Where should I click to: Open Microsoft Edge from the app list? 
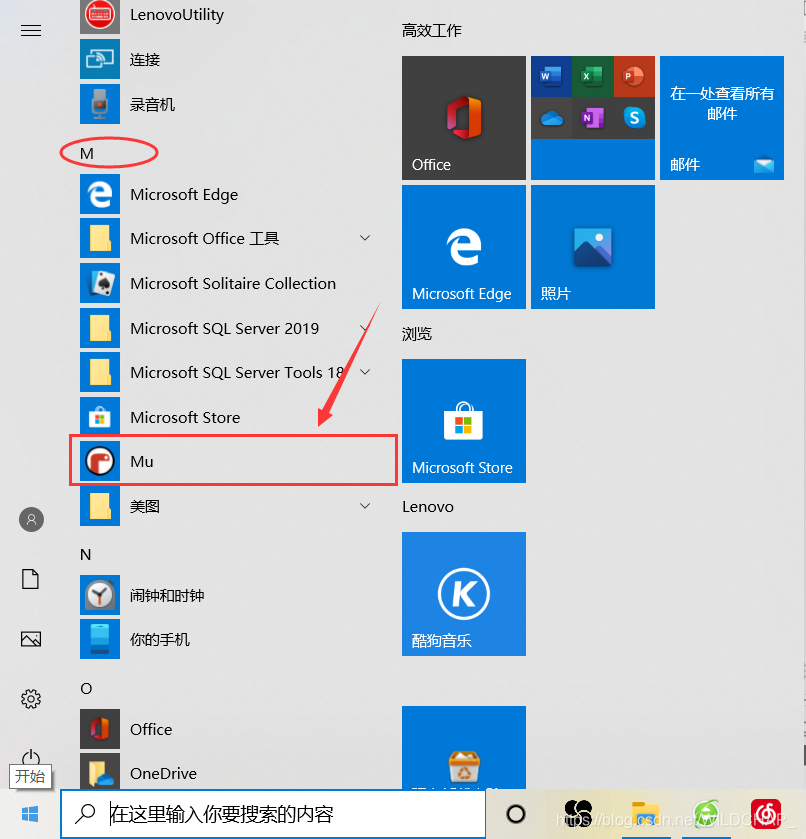coord(100,194)
